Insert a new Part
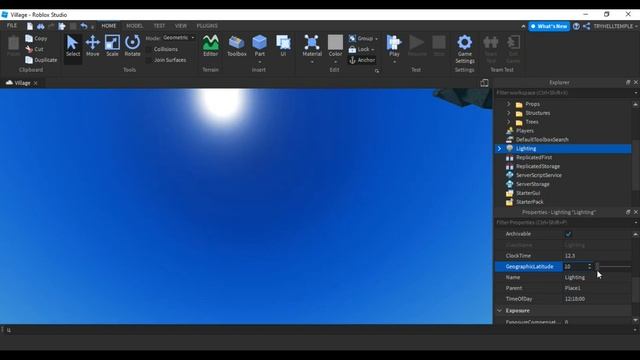 click(260, 45)
